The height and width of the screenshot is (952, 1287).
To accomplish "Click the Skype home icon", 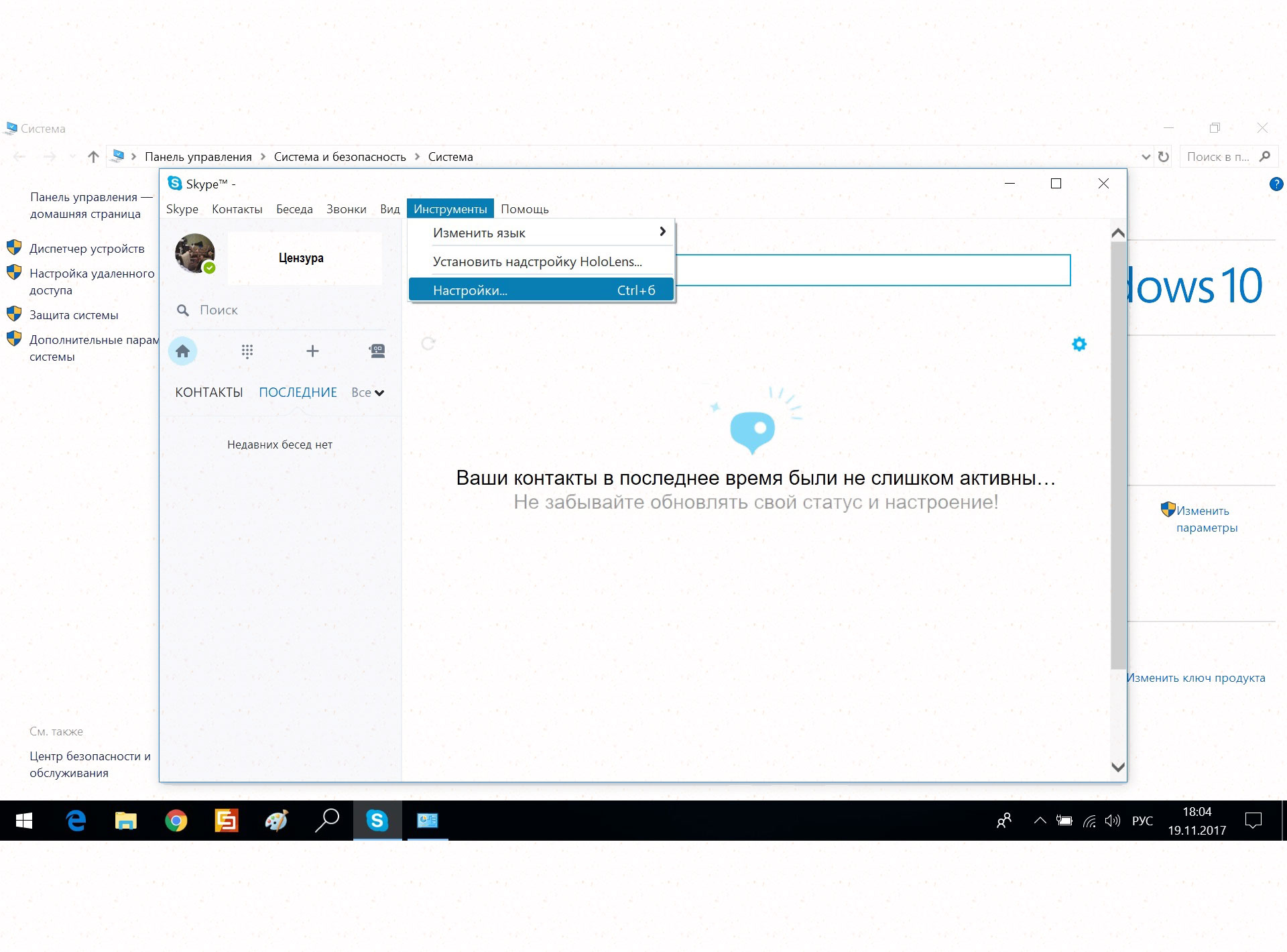I will [x=182, y=351].
